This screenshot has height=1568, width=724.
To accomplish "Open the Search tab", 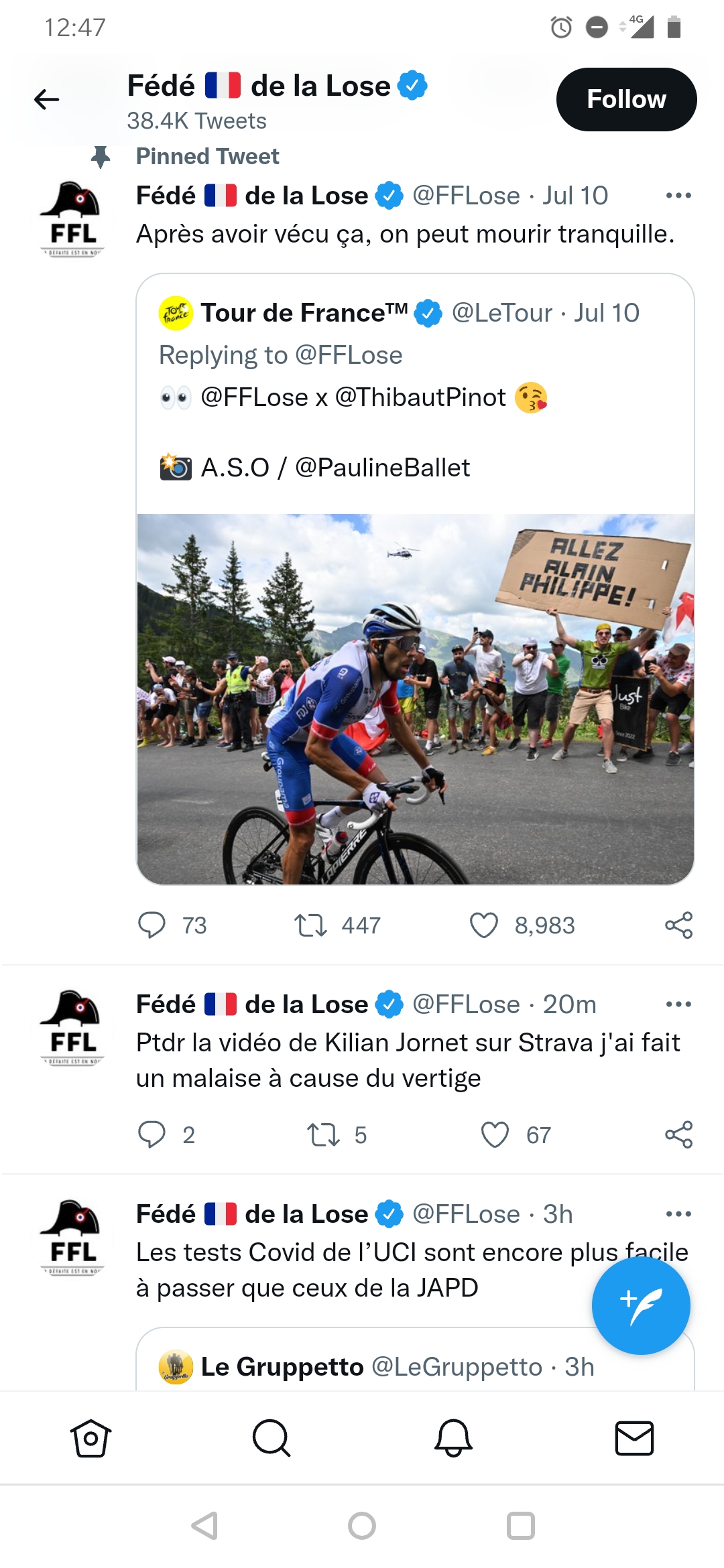I will [x=271, y=1438].
